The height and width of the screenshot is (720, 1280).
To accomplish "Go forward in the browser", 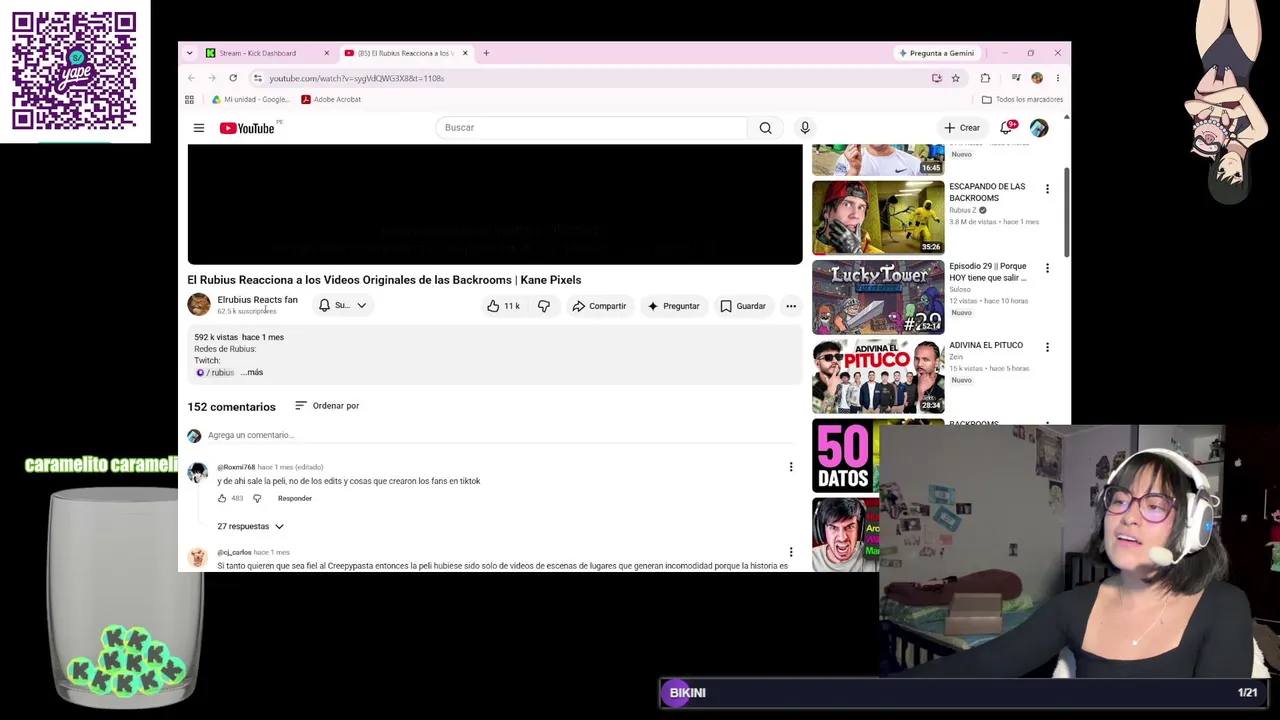I will click(x=212, y=78).
